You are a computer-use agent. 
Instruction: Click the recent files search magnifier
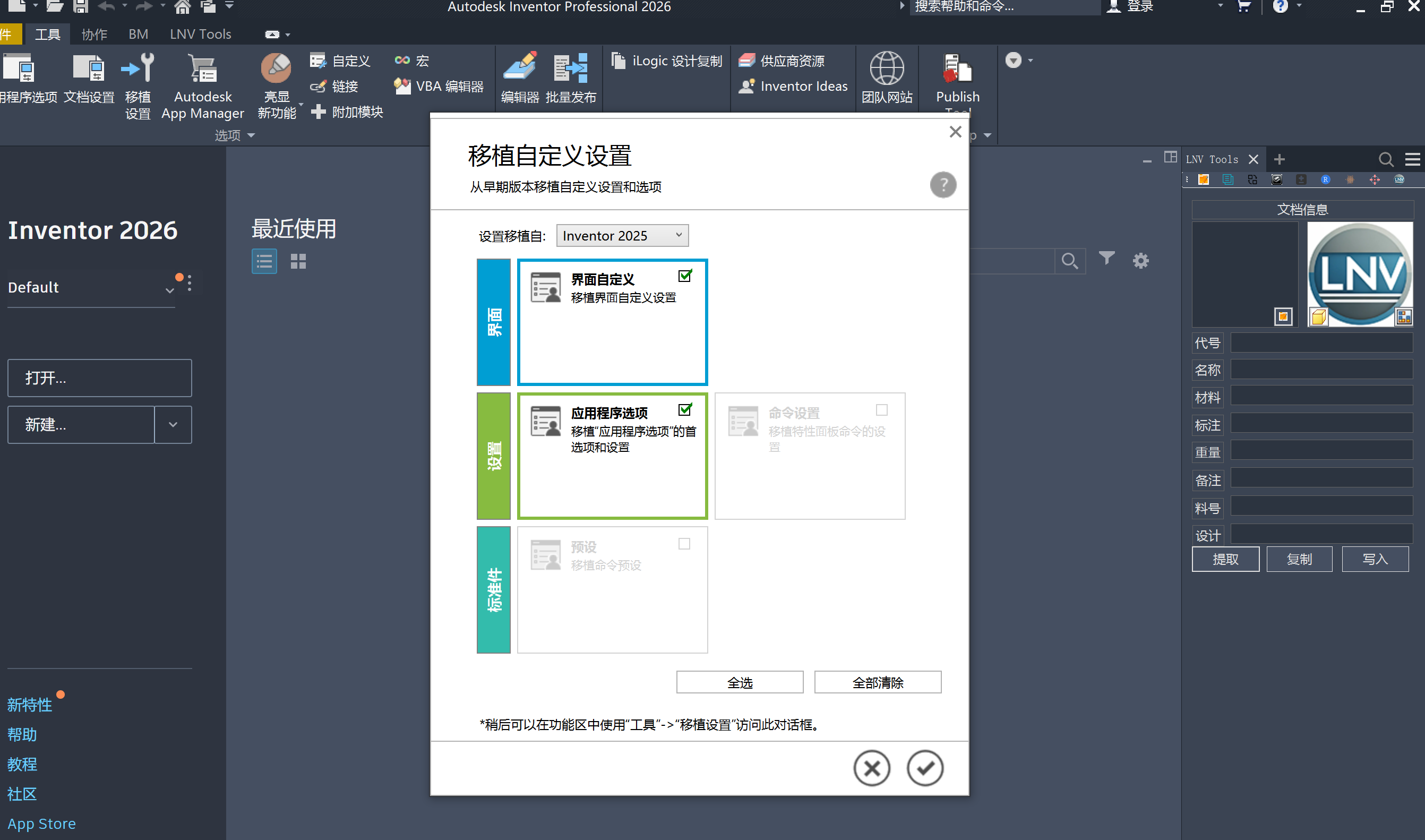pyautogui.click(x=1070, y=261)
